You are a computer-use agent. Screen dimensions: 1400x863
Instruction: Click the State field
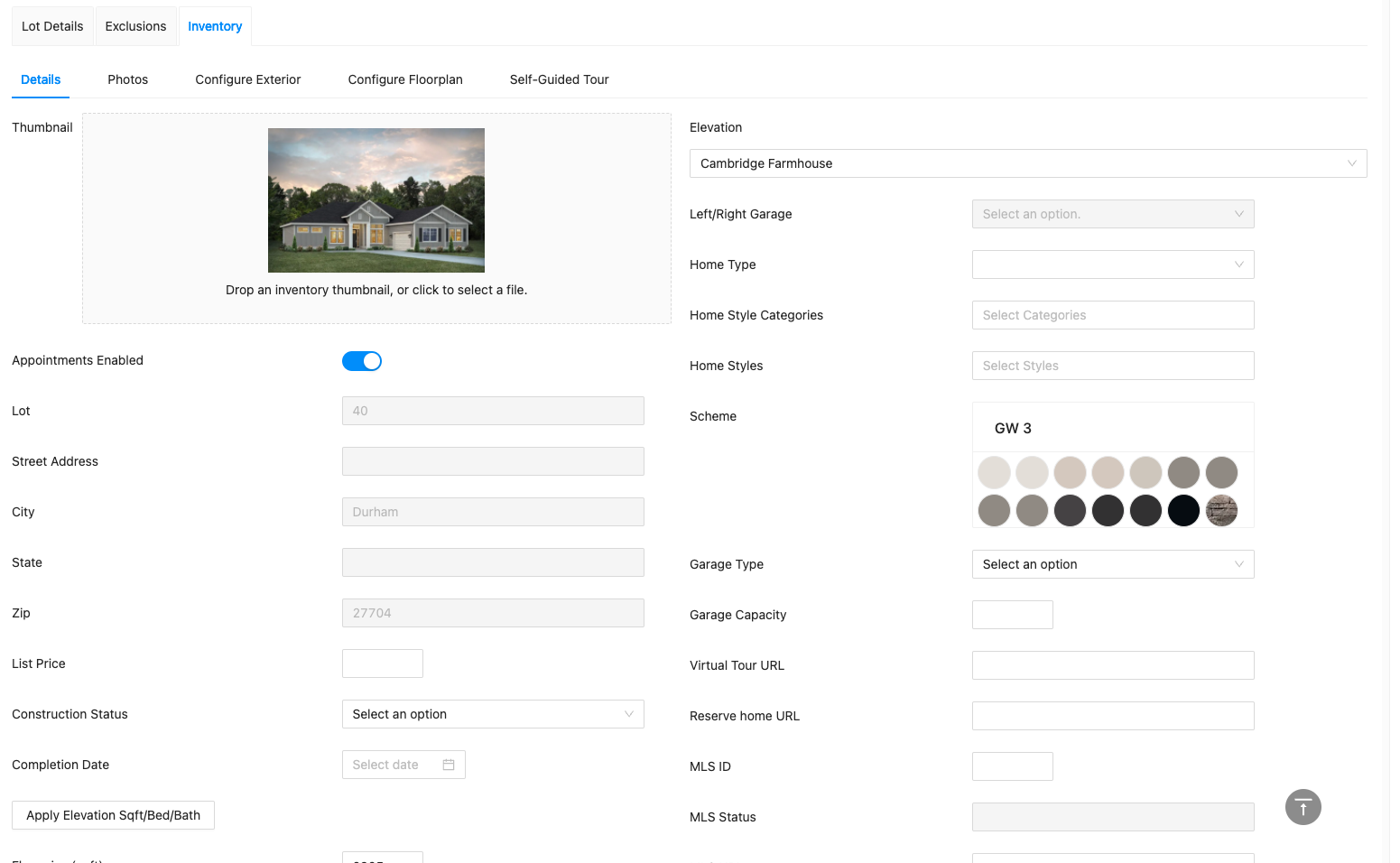click(x=493, y=562)
